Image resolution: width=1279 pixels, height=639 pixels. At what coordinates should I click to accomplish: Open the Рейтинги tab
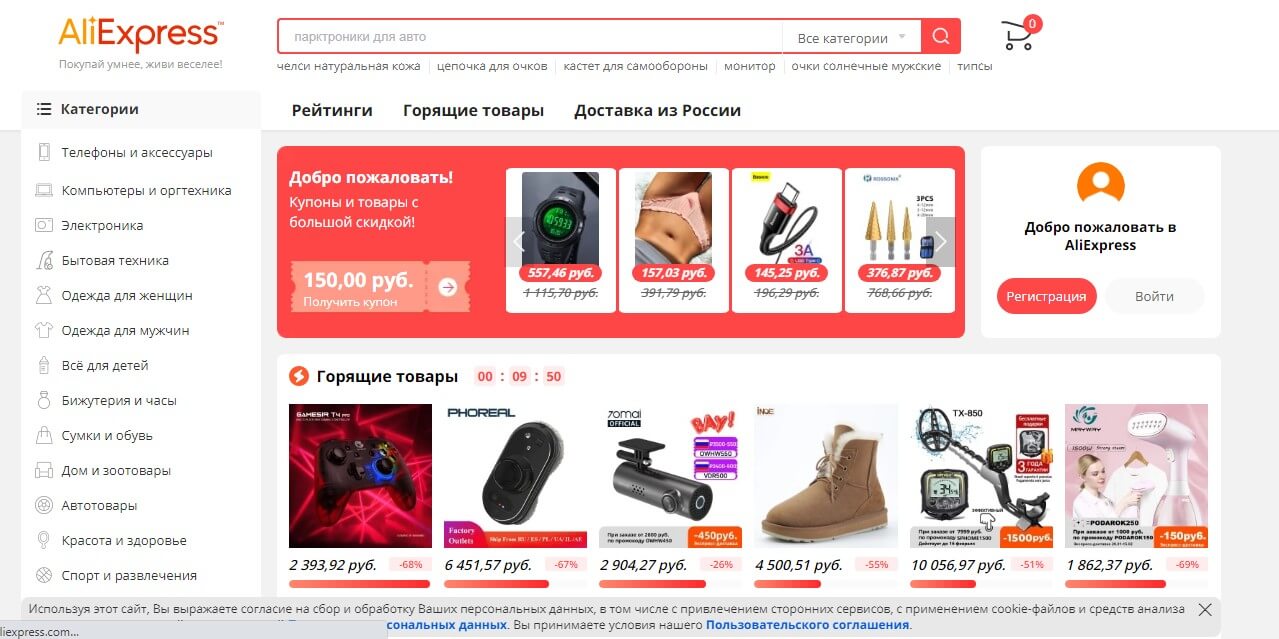332,110
